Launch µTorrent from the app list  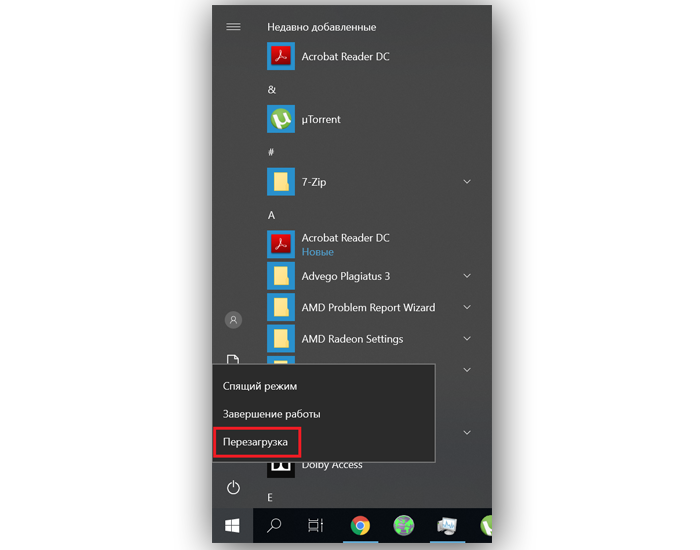click(320, 120)
